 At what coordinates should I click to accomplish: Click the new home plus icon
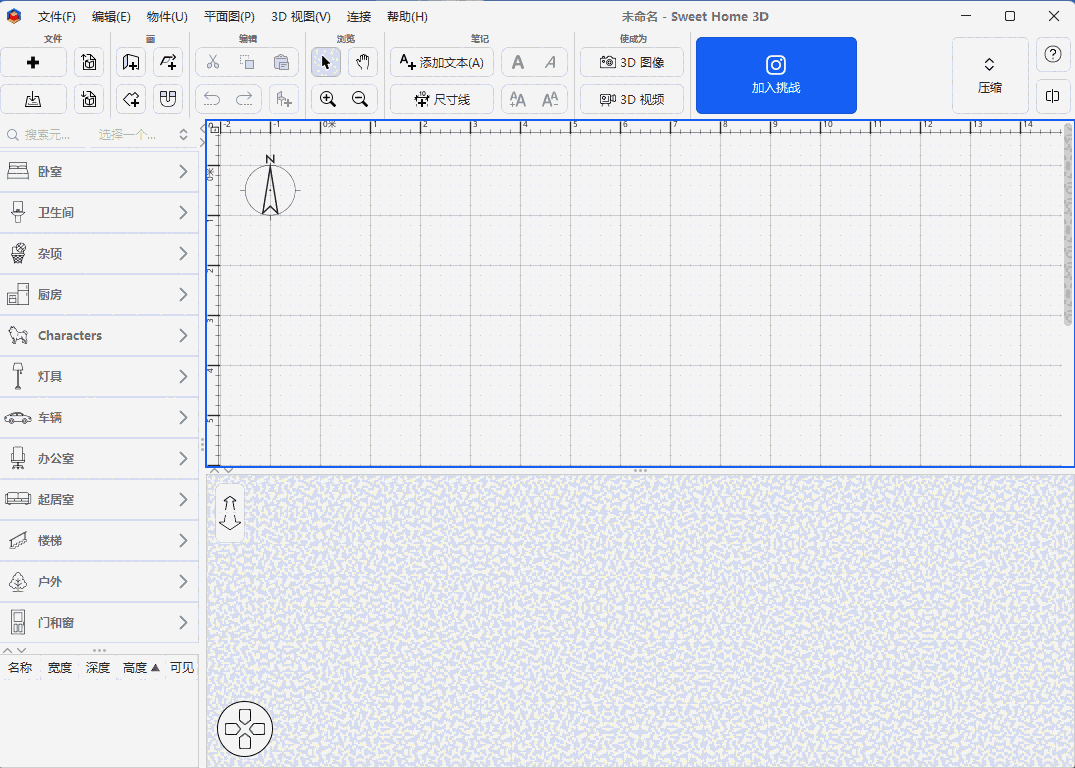point(33,62)
